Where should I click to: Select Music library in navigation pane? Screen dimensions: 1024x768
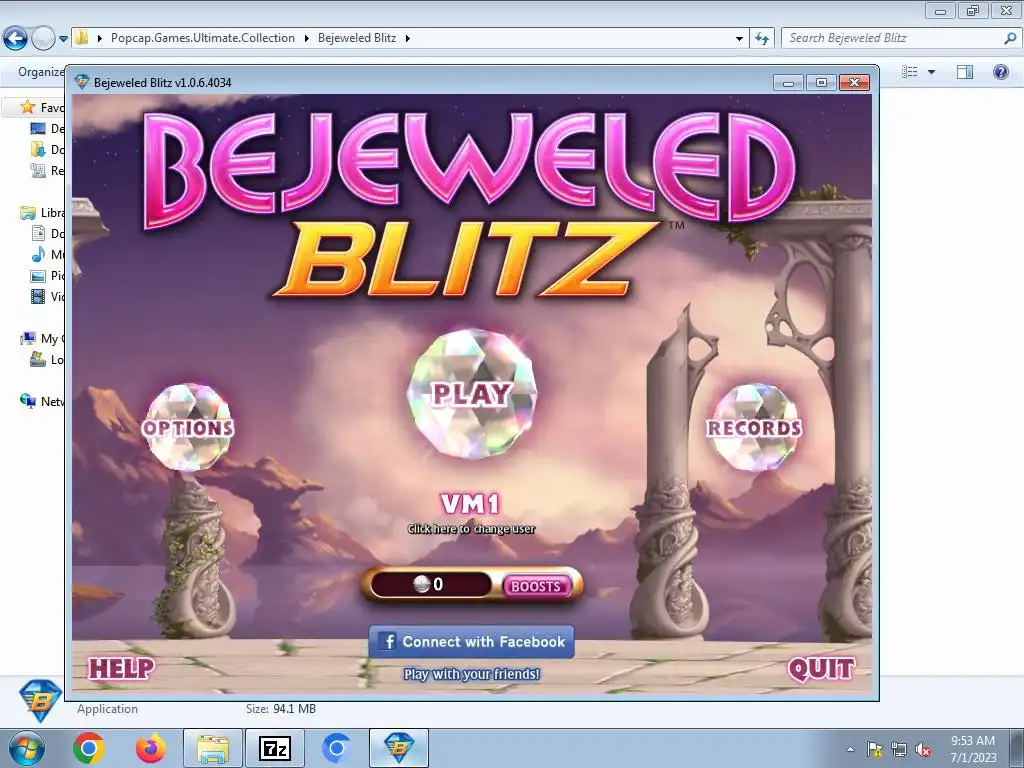48,255
